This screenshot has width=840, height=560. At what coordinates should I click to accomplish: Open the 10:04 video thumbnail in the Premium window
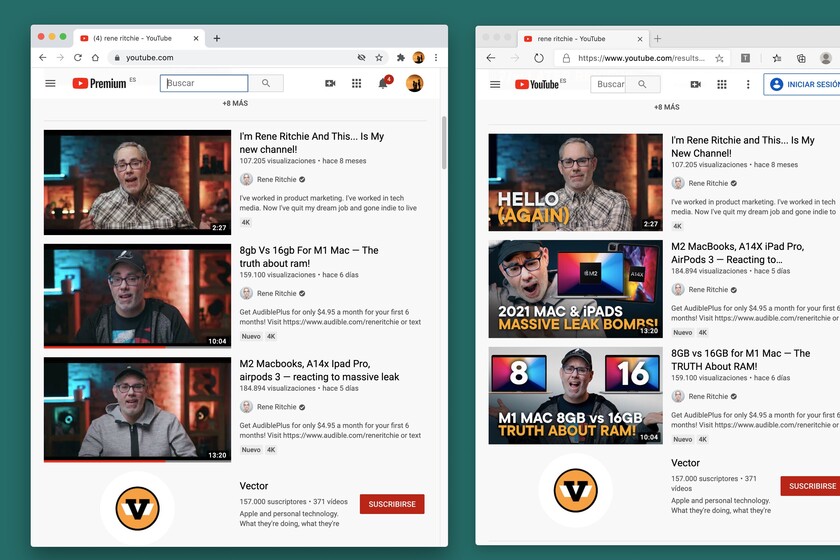click(x=137, y=296)
